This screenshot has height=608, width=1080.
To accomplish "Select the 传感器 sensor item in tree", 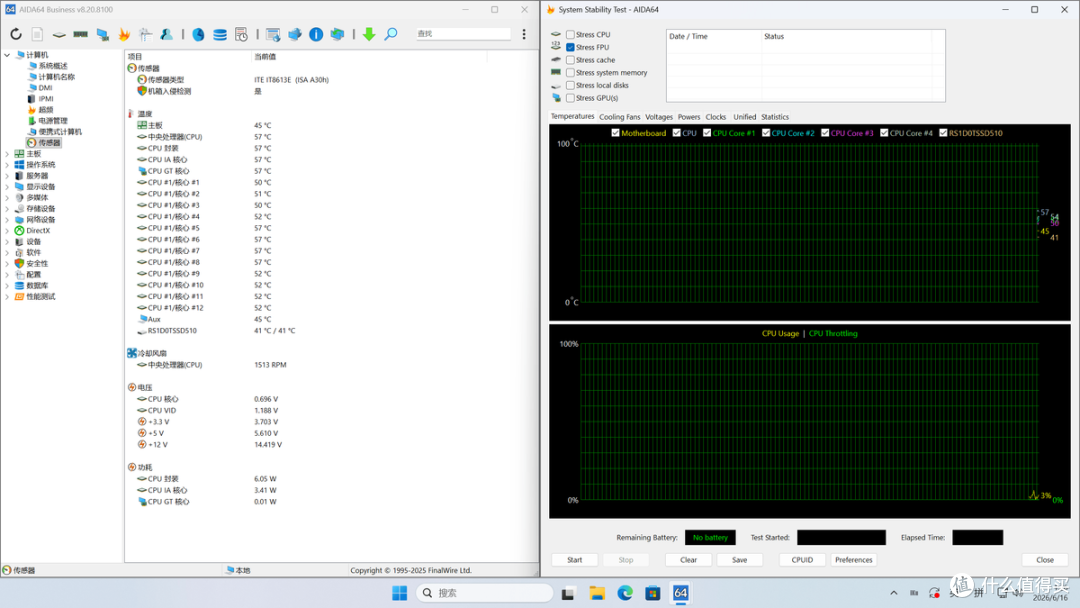I will [x=44, y=143].
